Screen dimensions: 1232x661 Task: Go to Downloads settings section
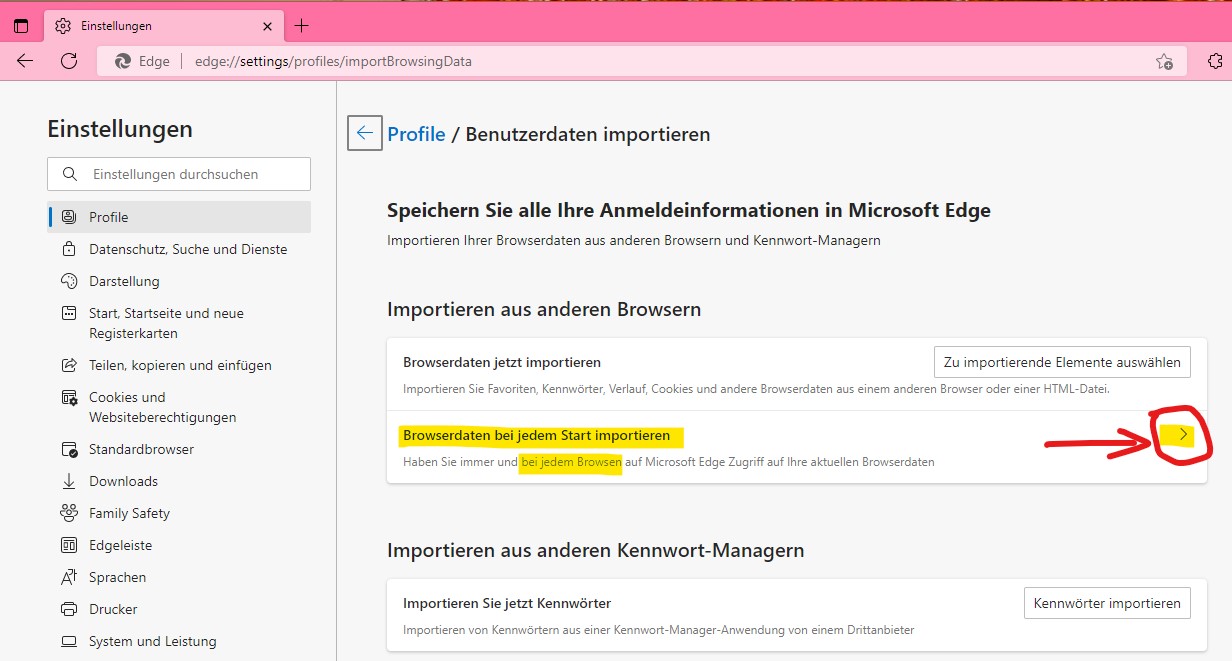[x=123, y=481]
